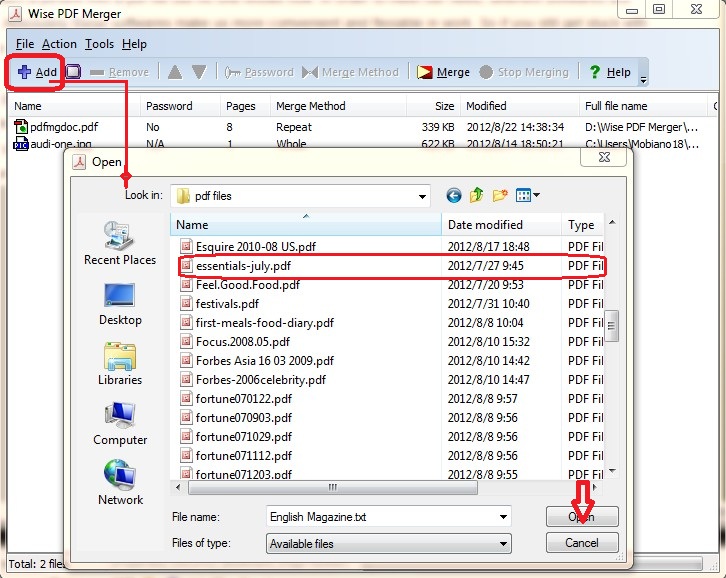Click the Create New Folder icon
This screenshot has height=578, width=726.
tap(500, 195)
